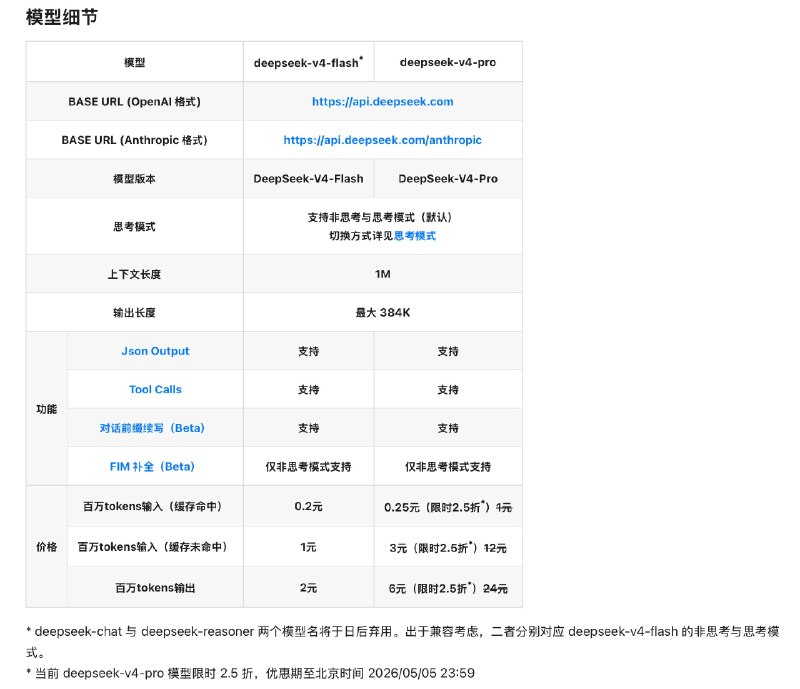Select the 0.2元 cache-hit input price cell
This screenshot has width=800, height=689.
pyautogui.click(x=311, y=507)
